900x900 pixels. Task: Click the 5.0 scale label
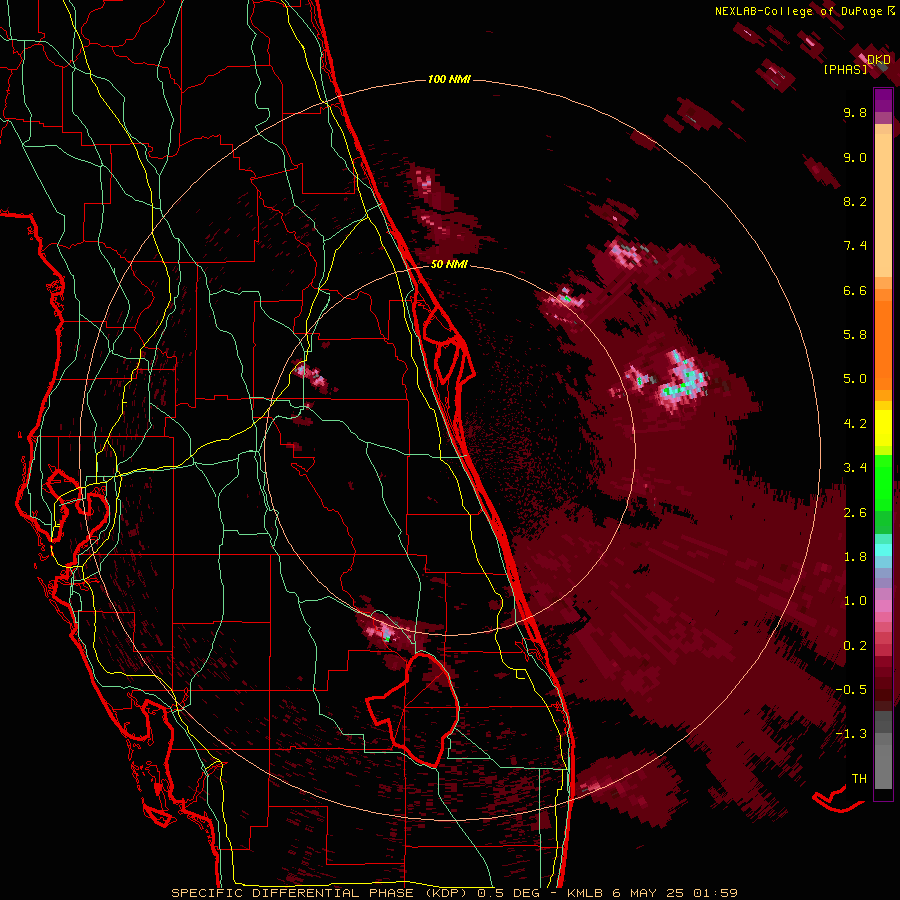(855, 379)
